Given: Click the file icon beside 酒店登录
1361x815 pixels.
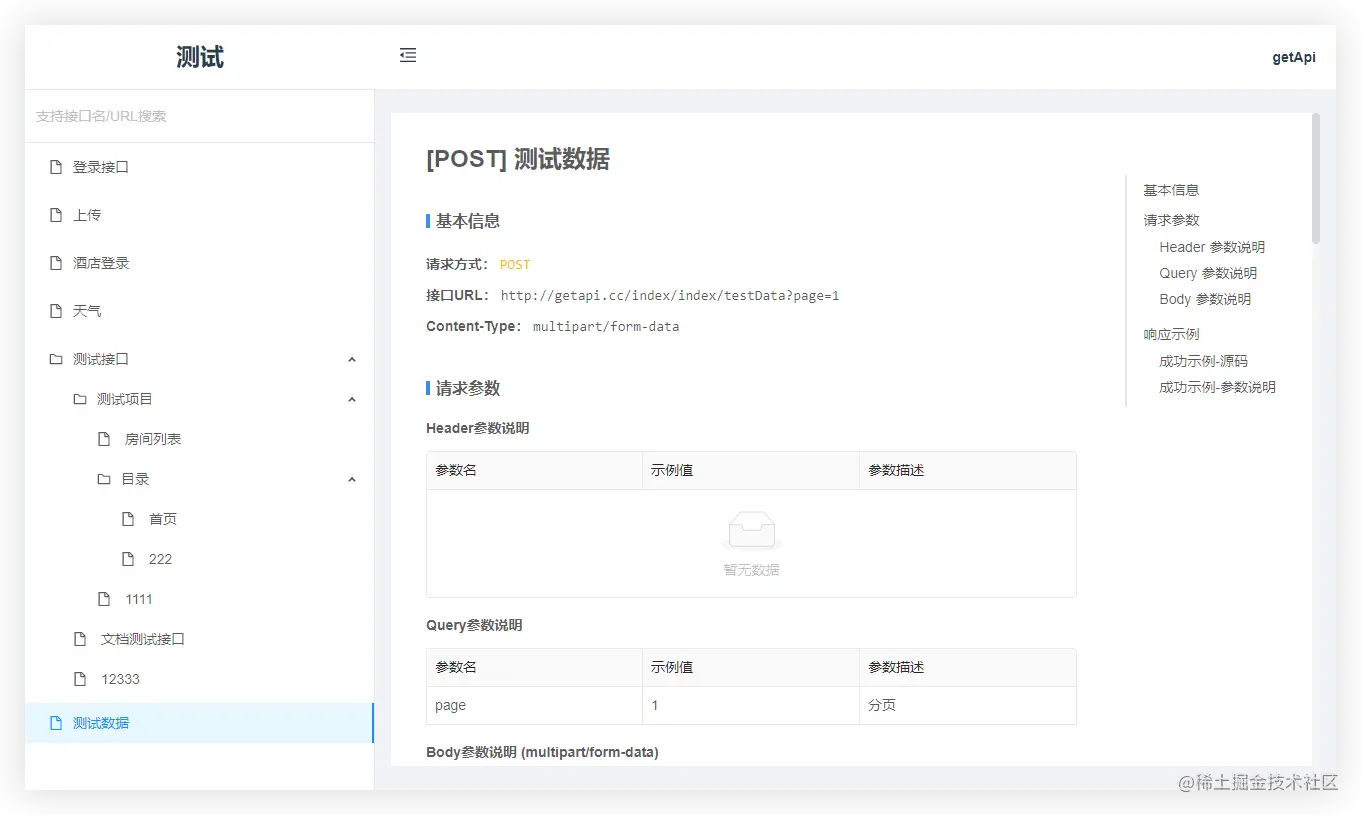Looking at the screenshot, I should pyautogui.click(x=56, y=263).
